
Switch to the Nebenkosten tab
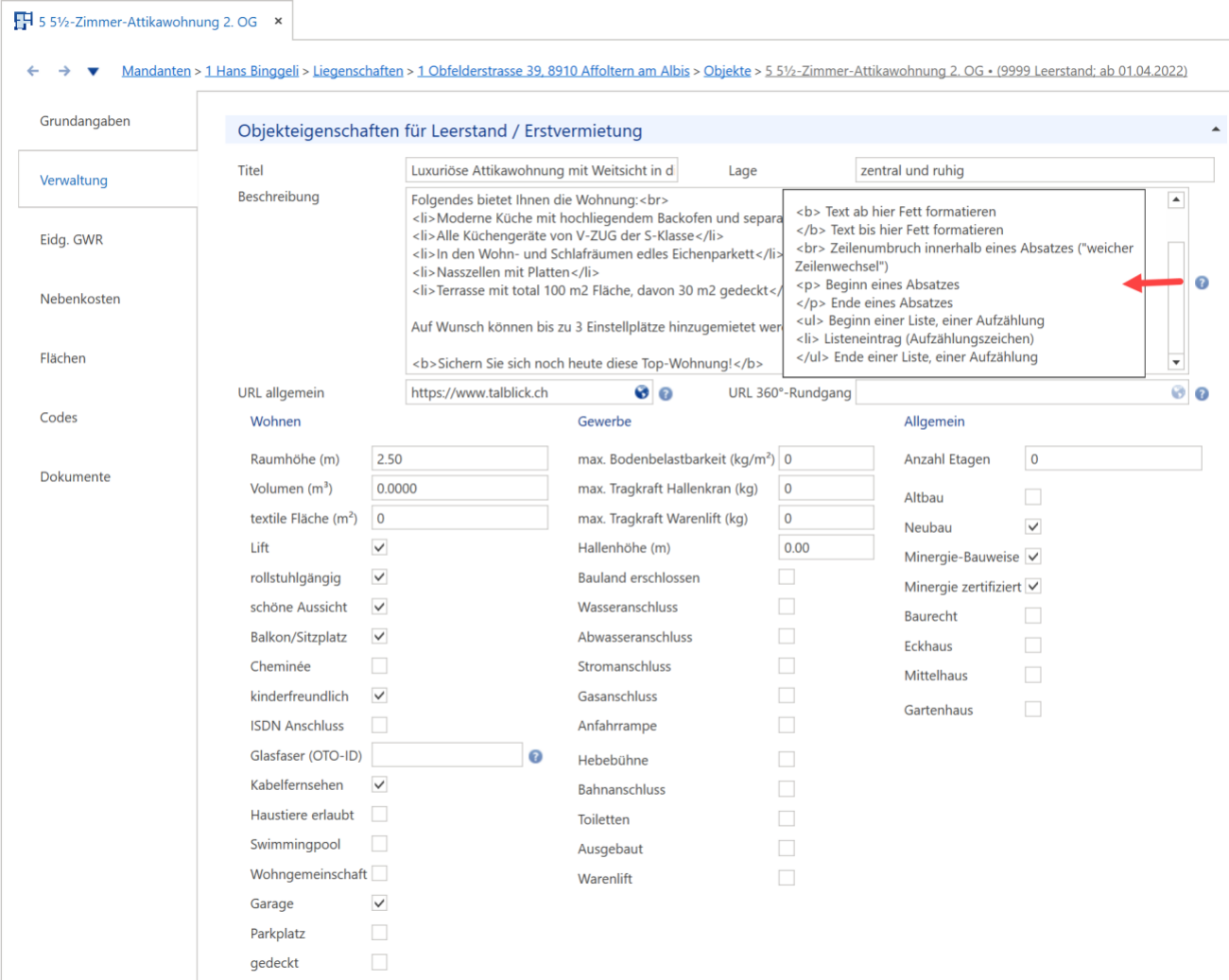[80, 299]
